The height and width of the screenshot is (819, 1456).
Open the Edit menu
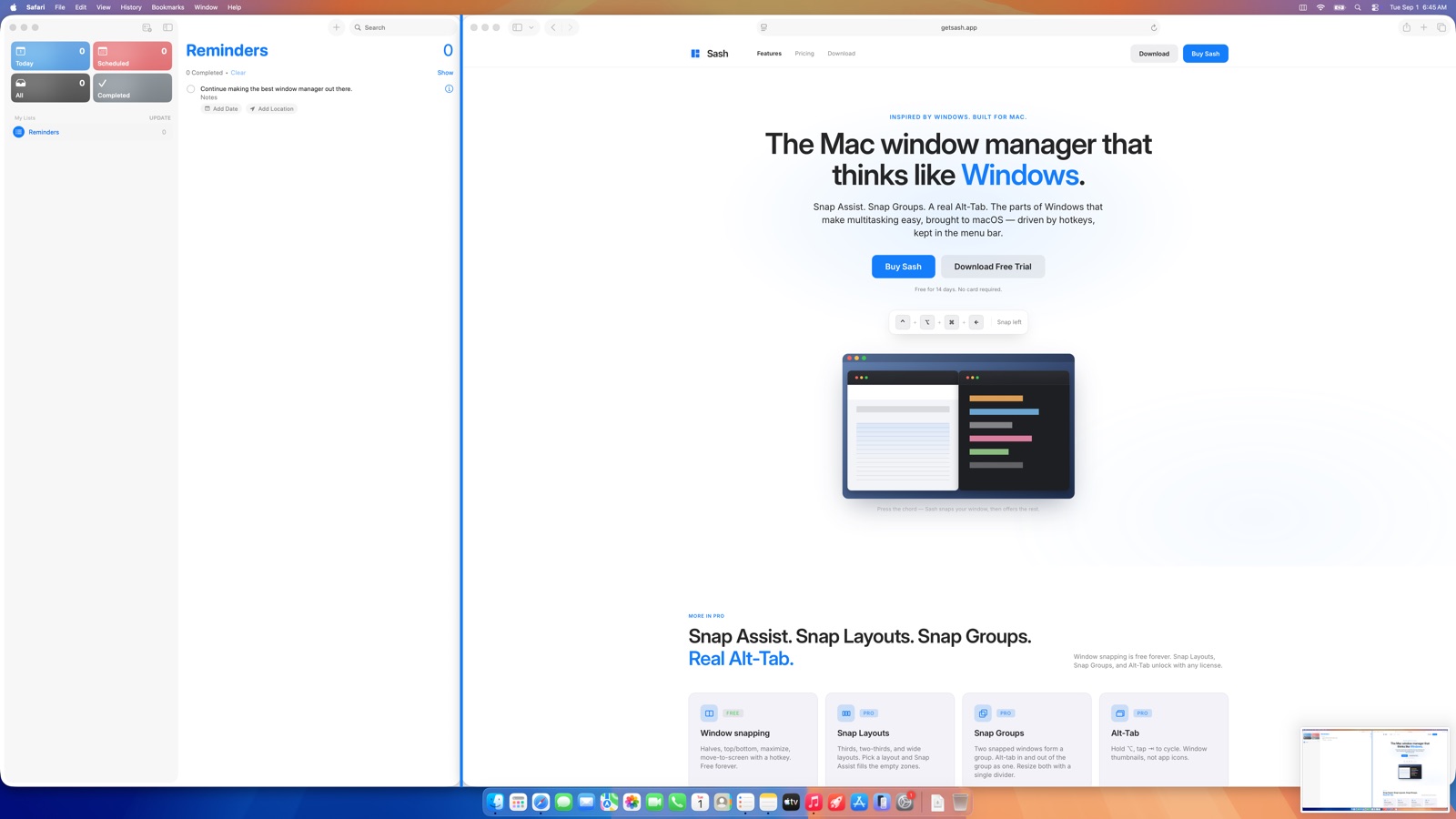[x=81, y=7]
